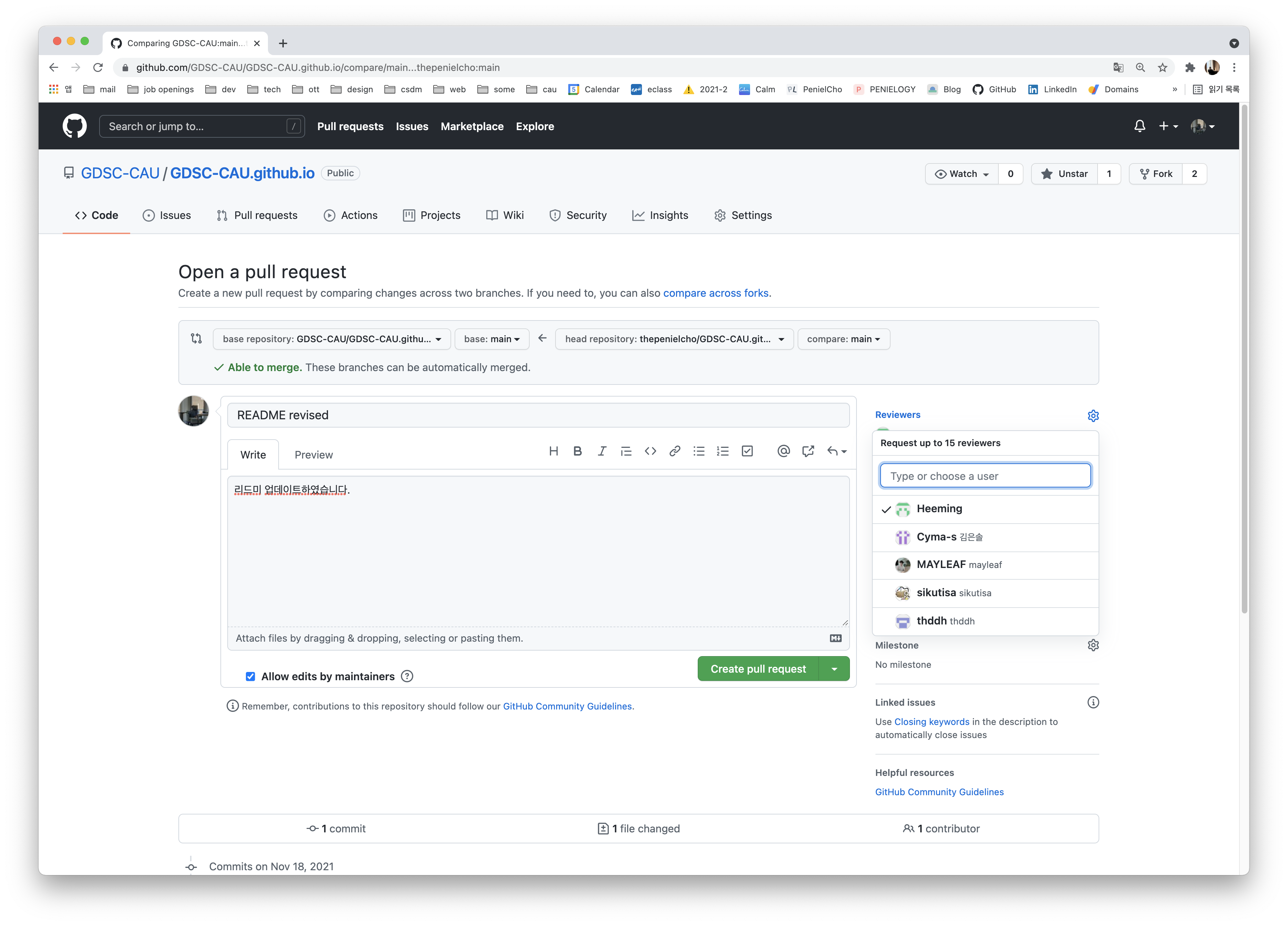1288x926 pixels.
Task: Insert a heading with H icon
Action: click(553, 451)
